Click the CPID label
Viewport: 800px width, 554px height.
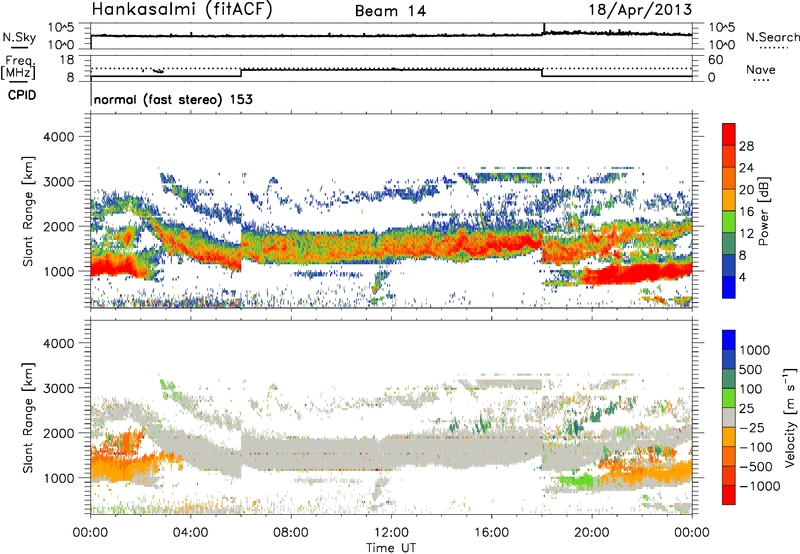[x=22, y=95]
